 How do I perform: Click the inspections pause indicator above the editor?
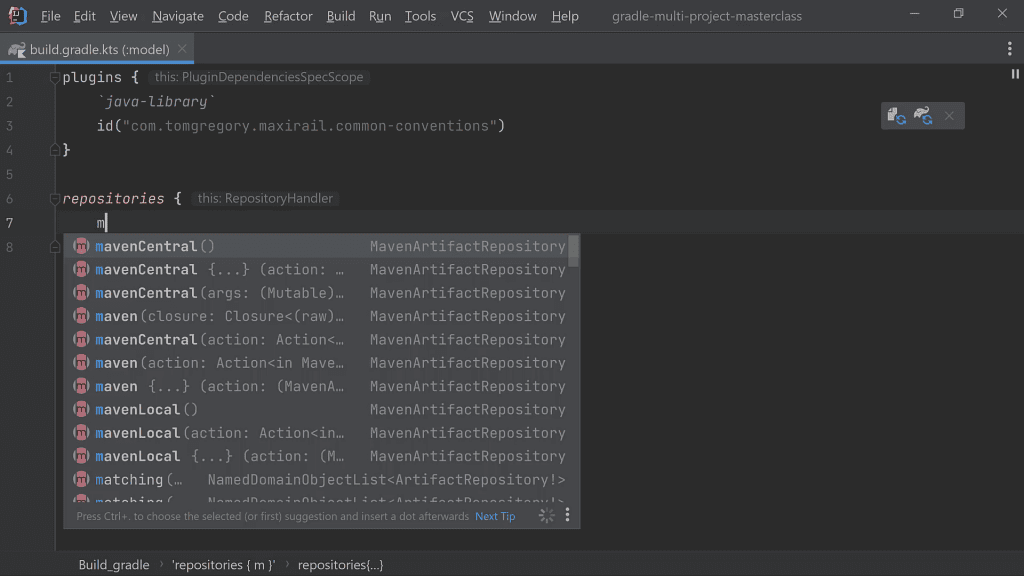tap(1014, 73)
